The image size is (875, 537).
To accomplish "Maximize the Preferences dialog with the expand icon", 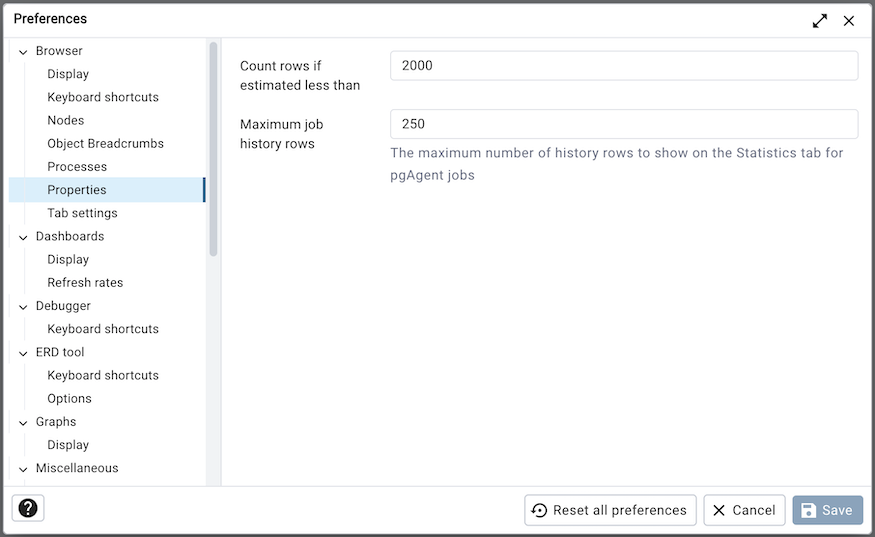I will (x=820, y=20).
